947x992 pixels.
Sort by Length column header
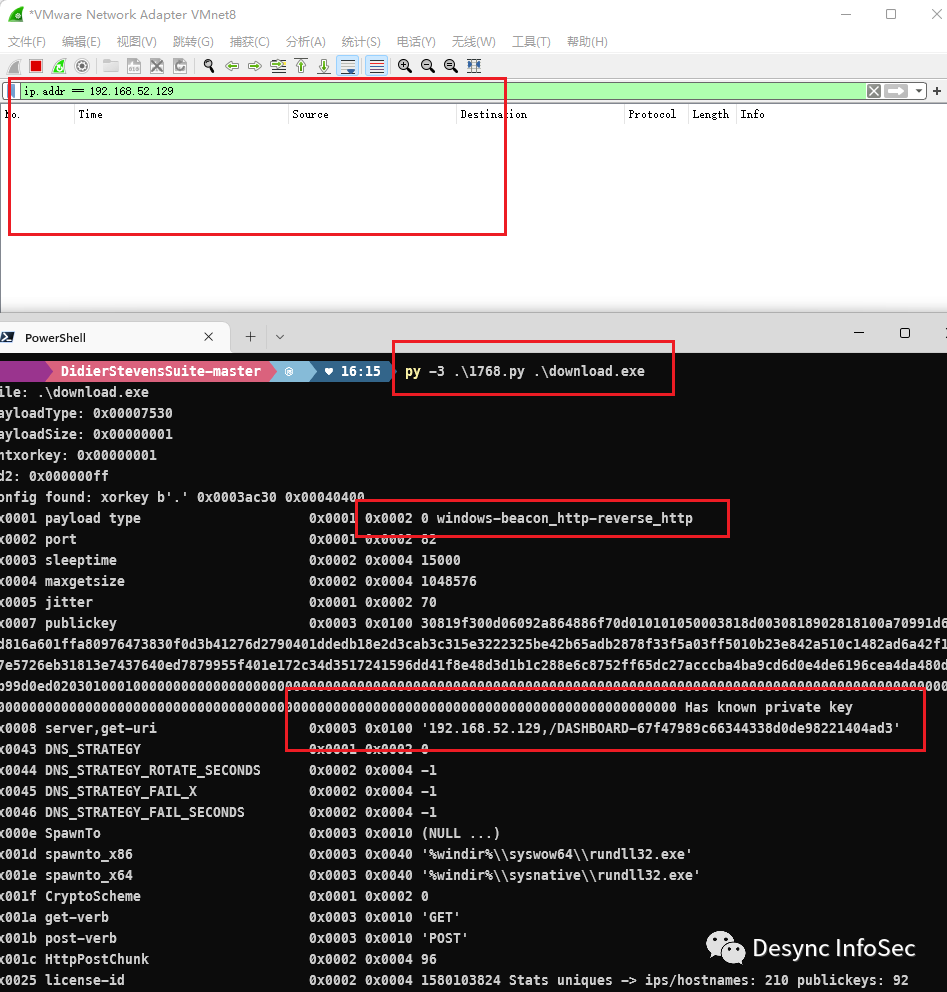pos(712,115)
